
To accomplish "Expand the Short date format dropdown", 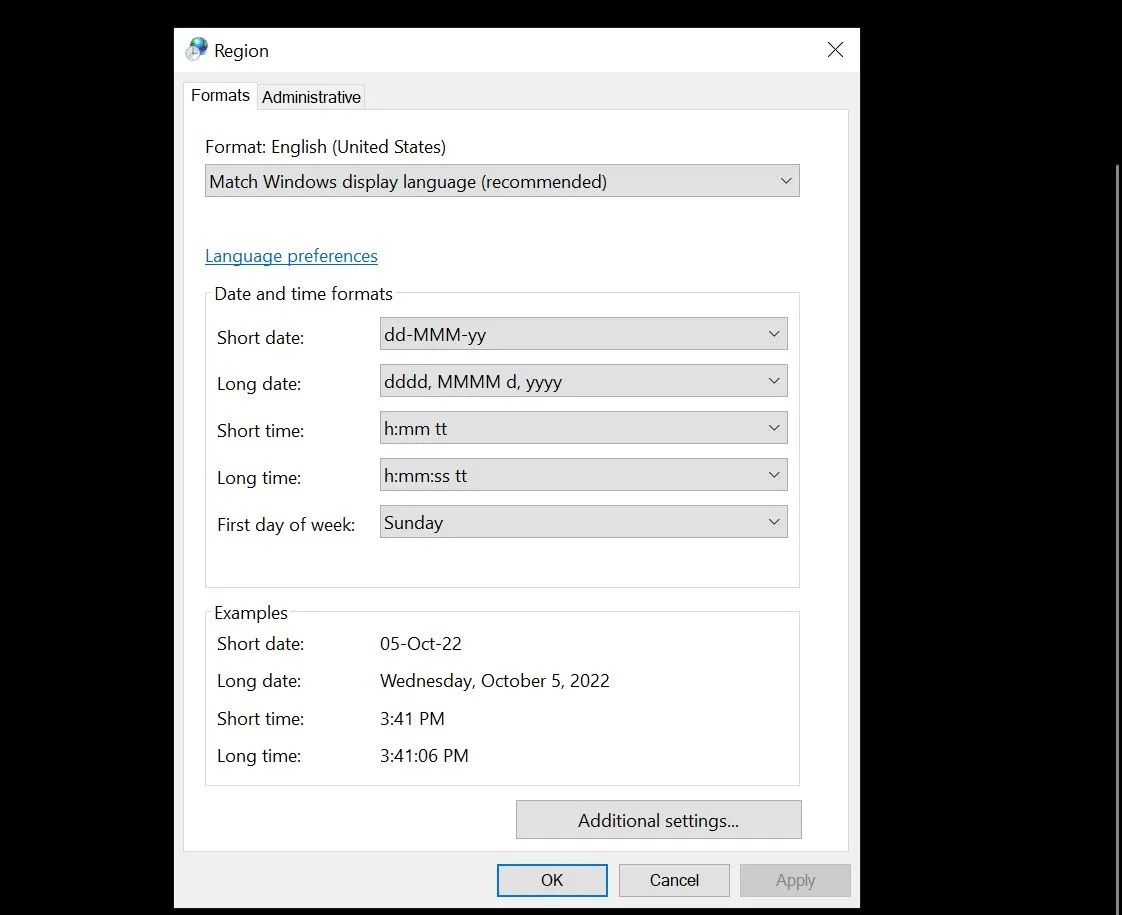I will 583,334.
